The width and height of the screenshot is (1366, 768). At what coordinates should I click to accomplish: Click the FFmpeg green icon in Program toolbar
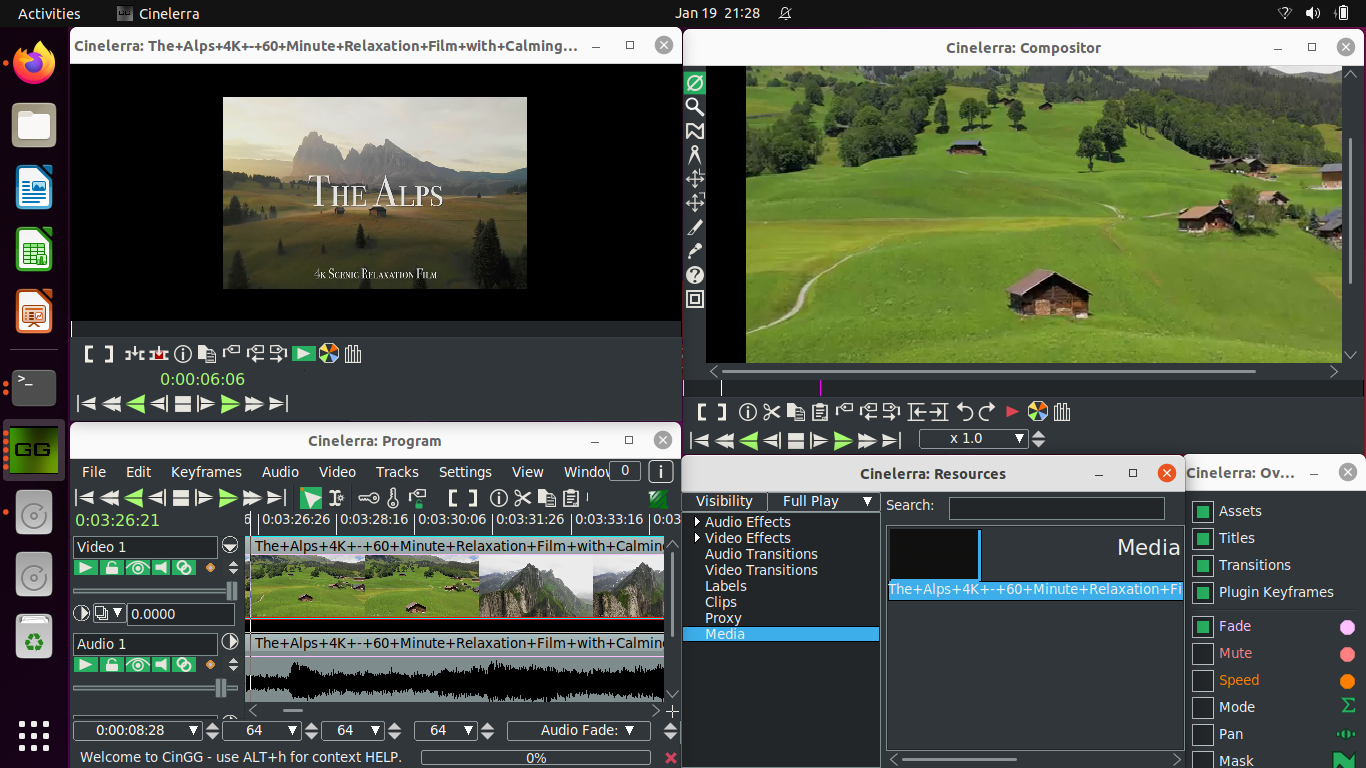[658, 498]
